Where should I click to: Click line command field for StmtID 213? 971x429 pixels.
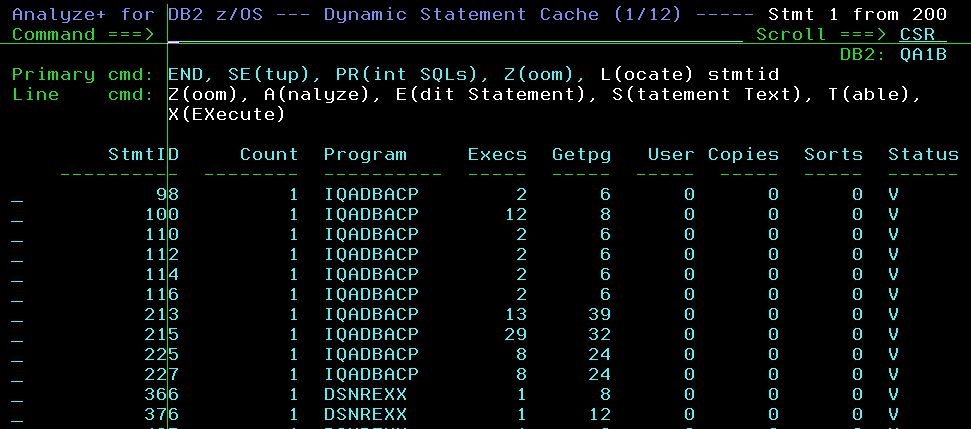17,315
